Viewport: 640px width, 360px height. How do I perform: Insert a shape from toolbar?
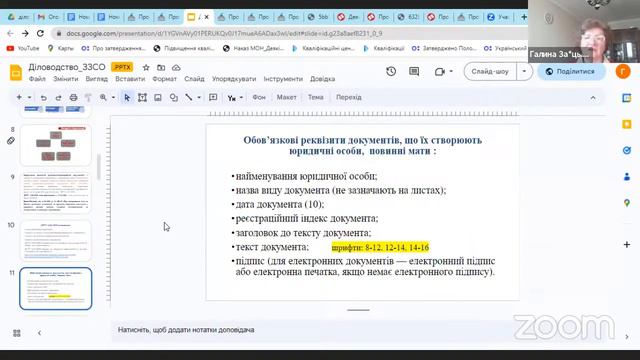click(173, 98)
